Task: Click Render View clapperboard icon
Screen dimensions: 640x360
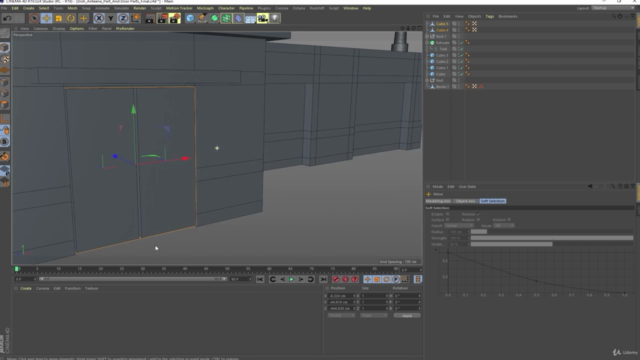Action: click(x=150, y=18)
